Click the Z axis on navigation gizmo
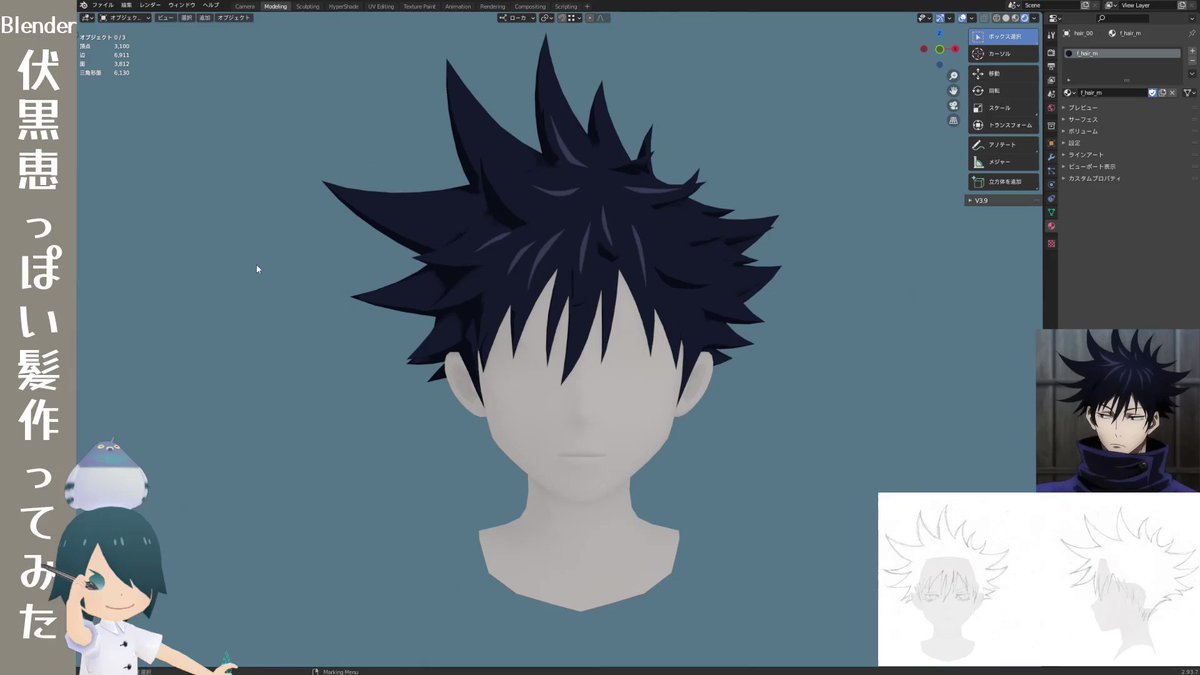1200x675 pixels. [x=939, y=33]
